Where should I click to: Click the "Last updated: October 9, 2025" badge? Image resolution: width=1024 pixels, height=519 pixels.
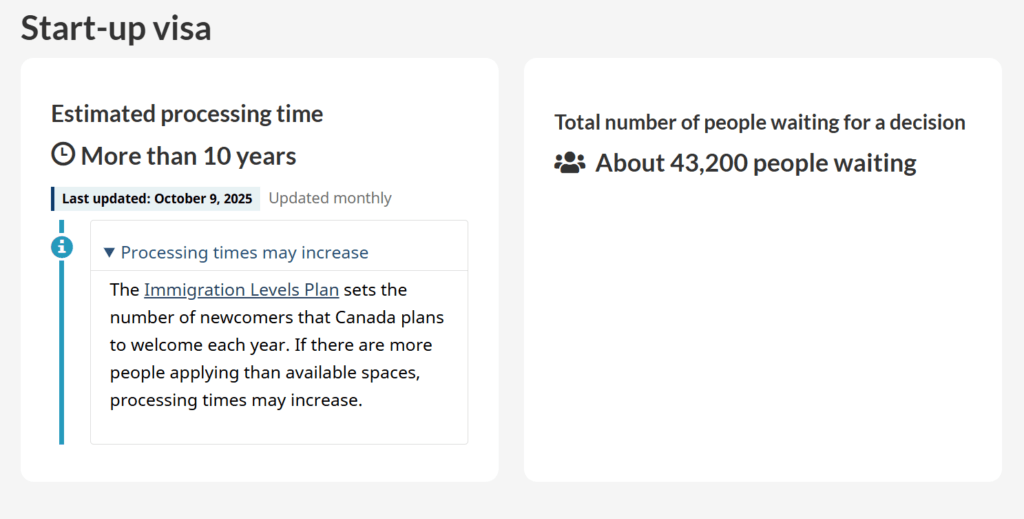[x=157, y=198]
